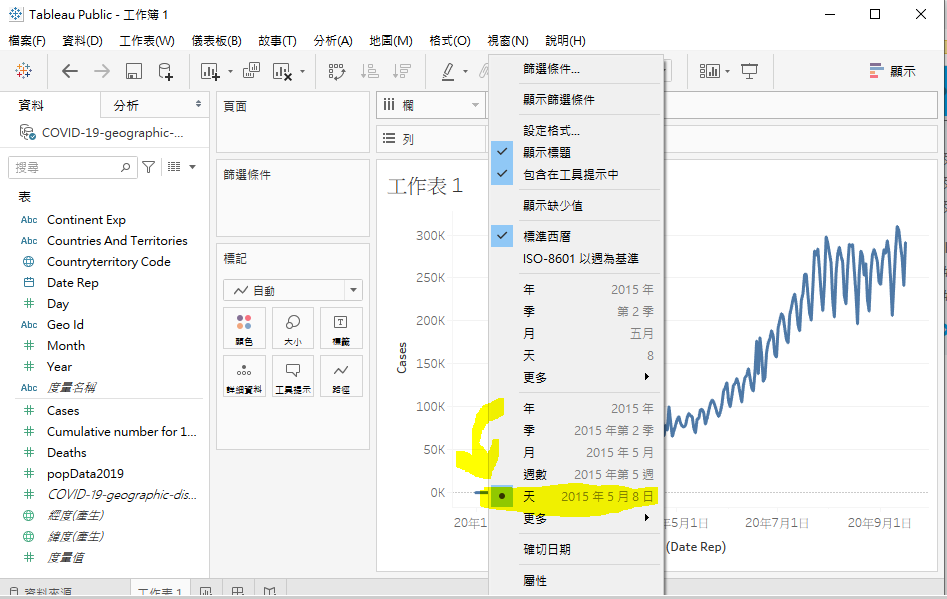Click the Tableau start page logo icon

(x=24, y=71)
